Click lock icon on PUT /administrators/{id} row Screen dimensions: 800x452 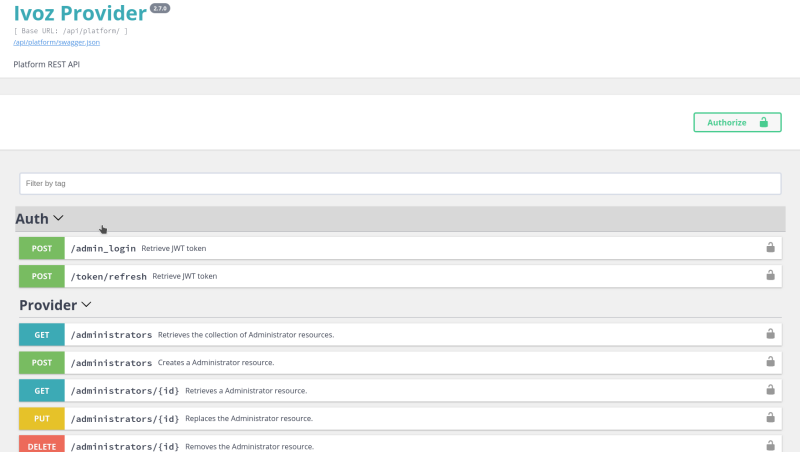coord(770,417)
